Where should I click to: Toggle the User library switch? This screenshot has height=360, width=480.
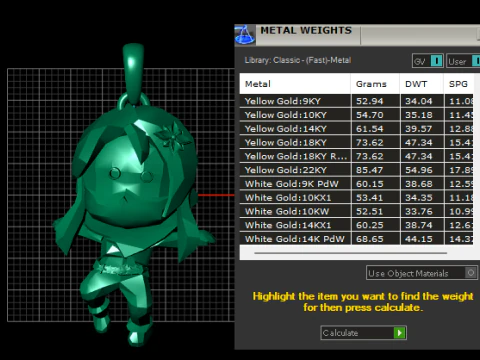(x=476, y=61)
